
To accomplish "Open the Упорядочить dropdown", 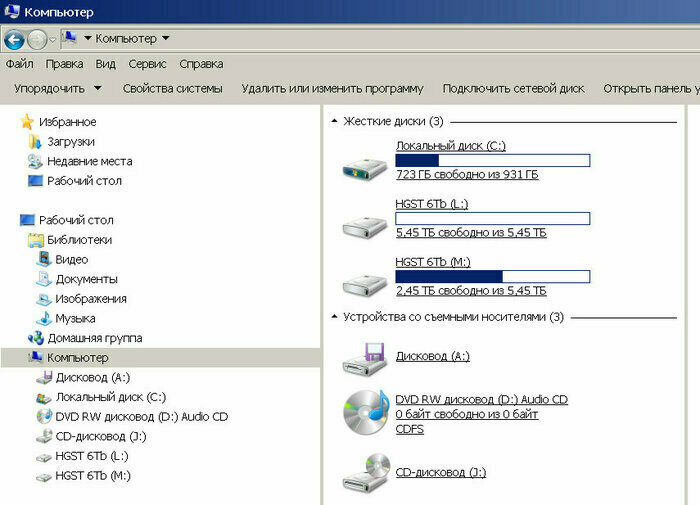I will (58, 88).
